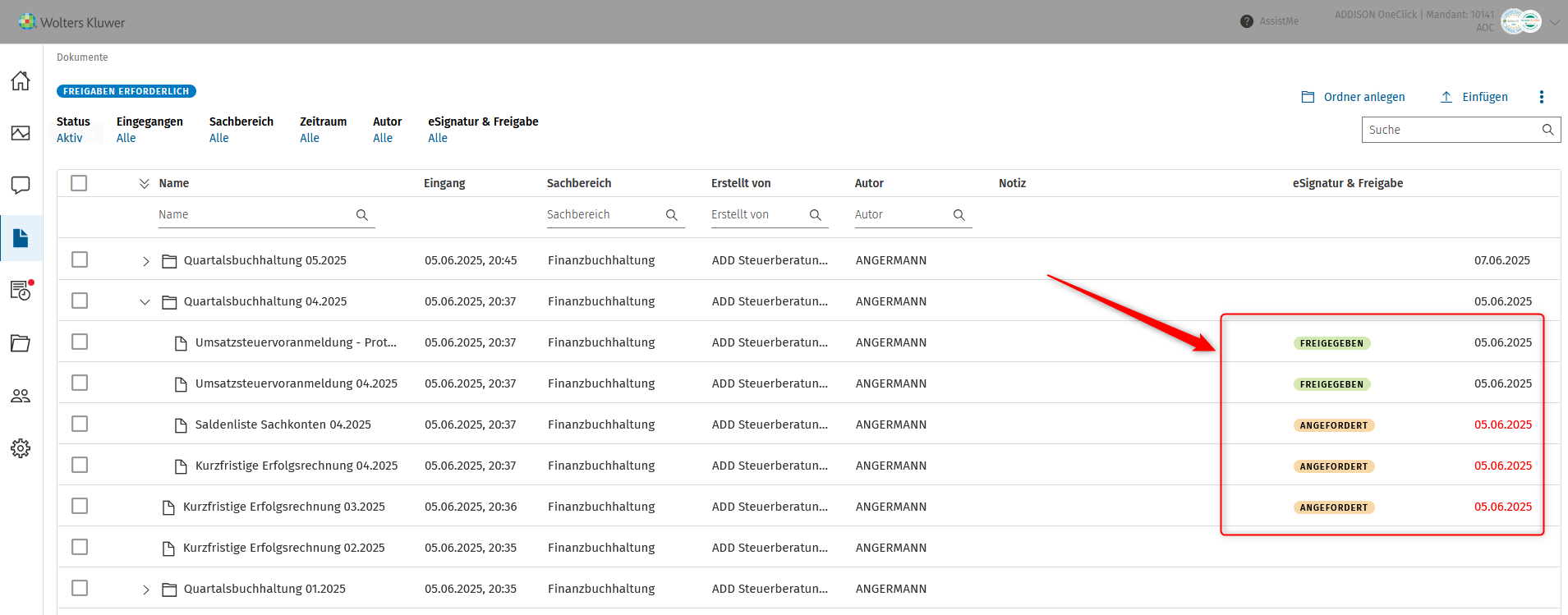
Task: Check the Kurzfristige Erfolgsrechnung 03.2025 checkbox
Action: pos(80,506)
